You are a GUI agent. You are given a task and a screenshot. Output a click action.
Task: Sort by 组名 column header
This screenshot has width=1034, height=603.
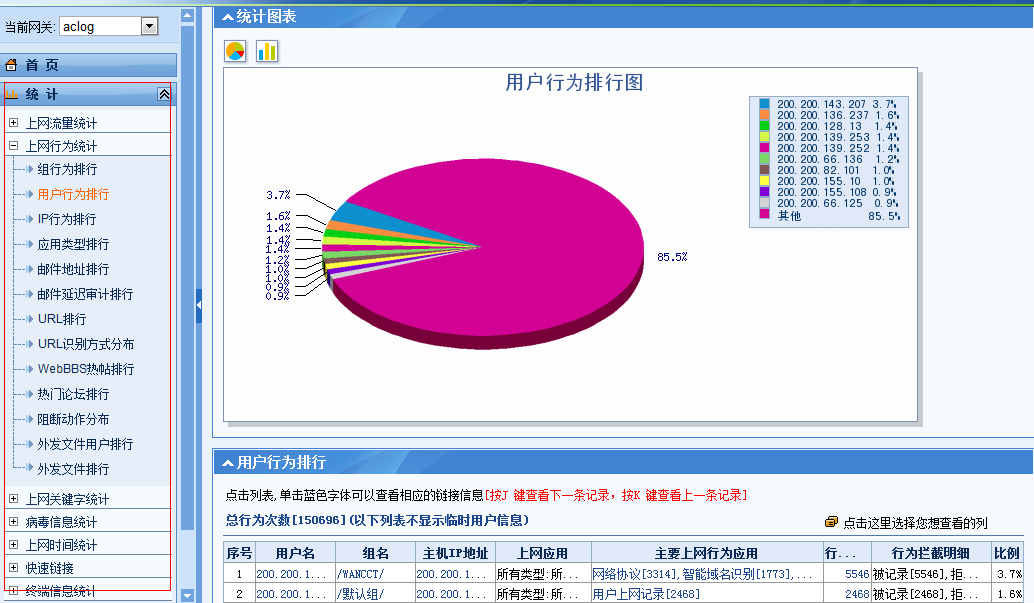pos(375,553)
